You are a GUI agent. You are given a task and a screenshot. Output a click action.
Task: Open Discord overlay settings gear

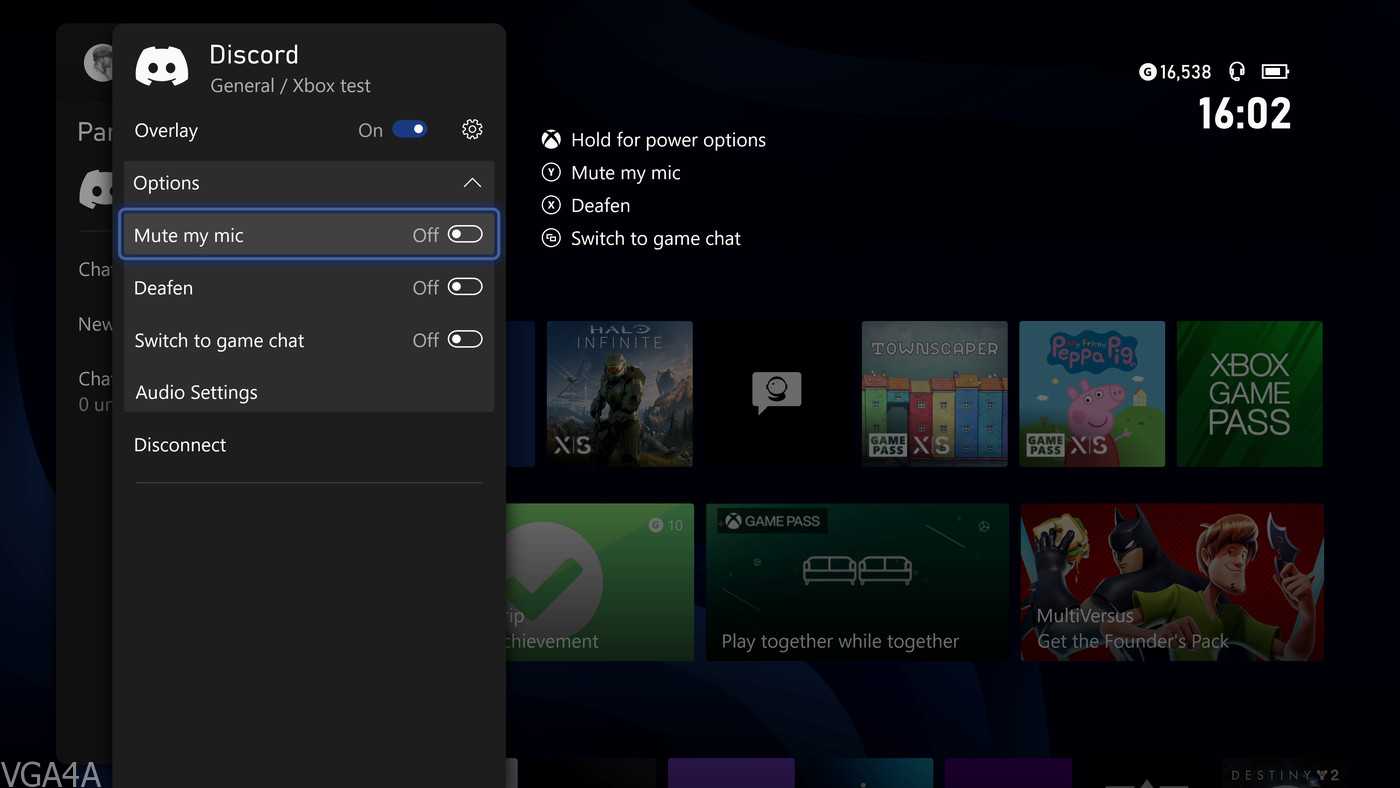(x=472, y=130)
